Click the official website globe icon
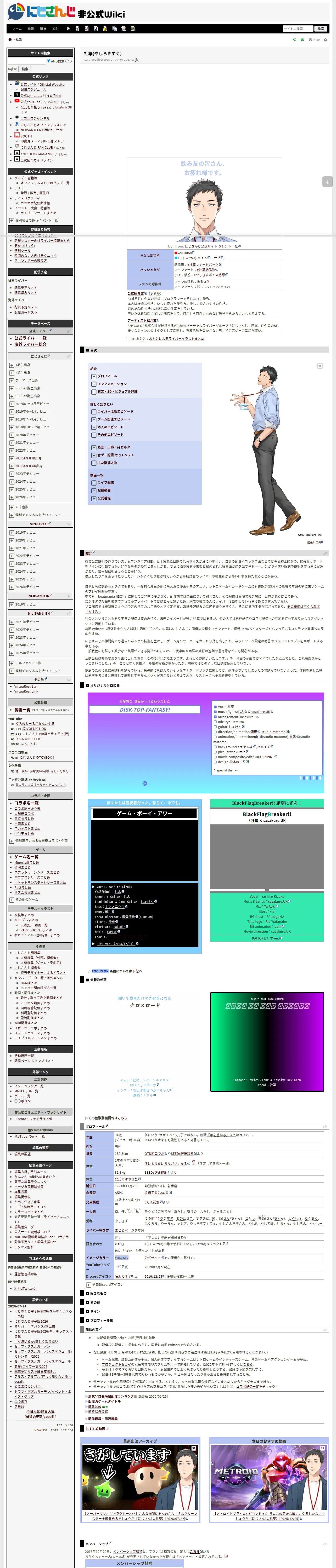The width and height of the screenshot is (336, 1568). pyautogui.click(x=17, y=83)
